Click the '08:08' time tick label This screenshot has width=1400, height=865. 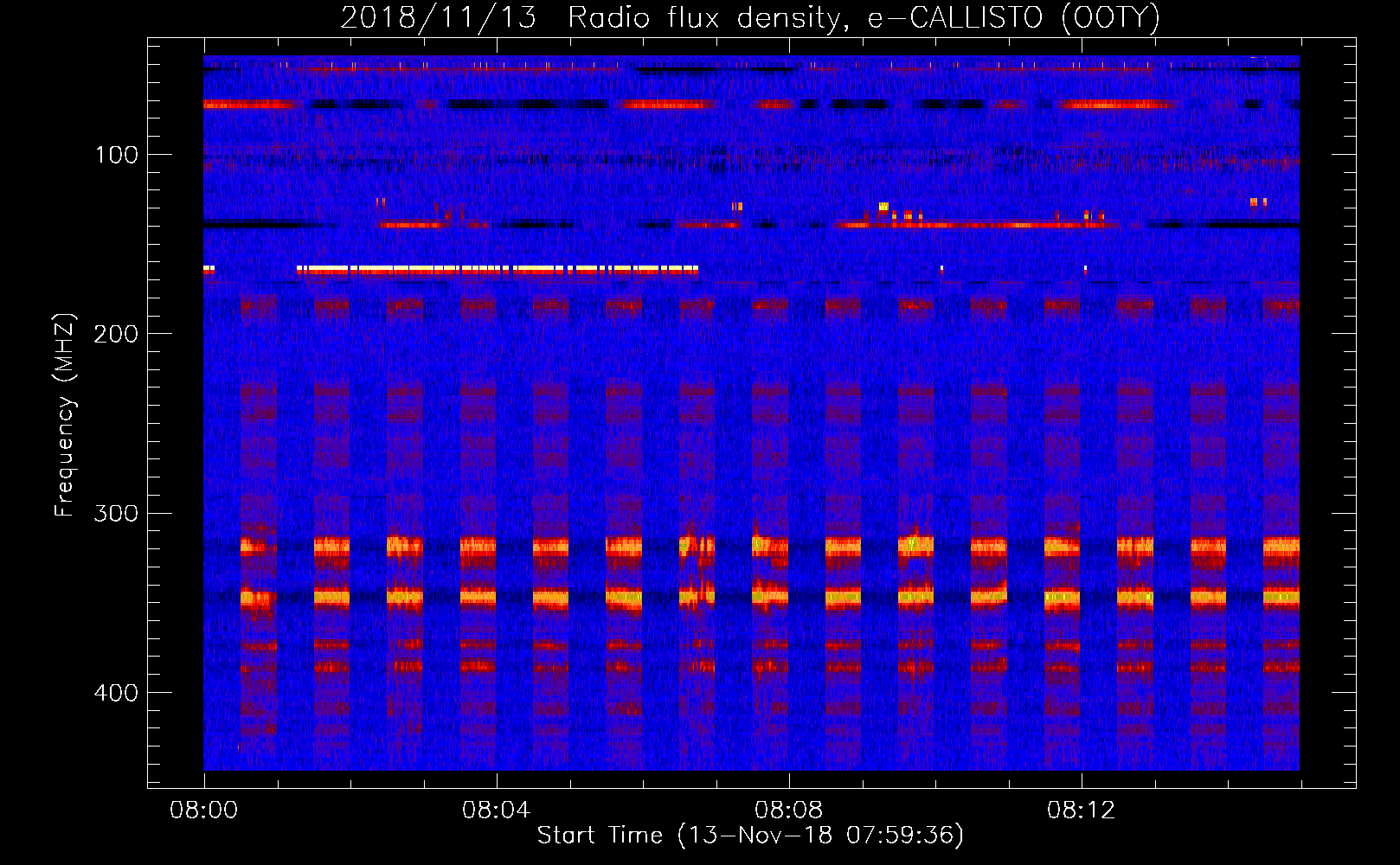point(788,811)
